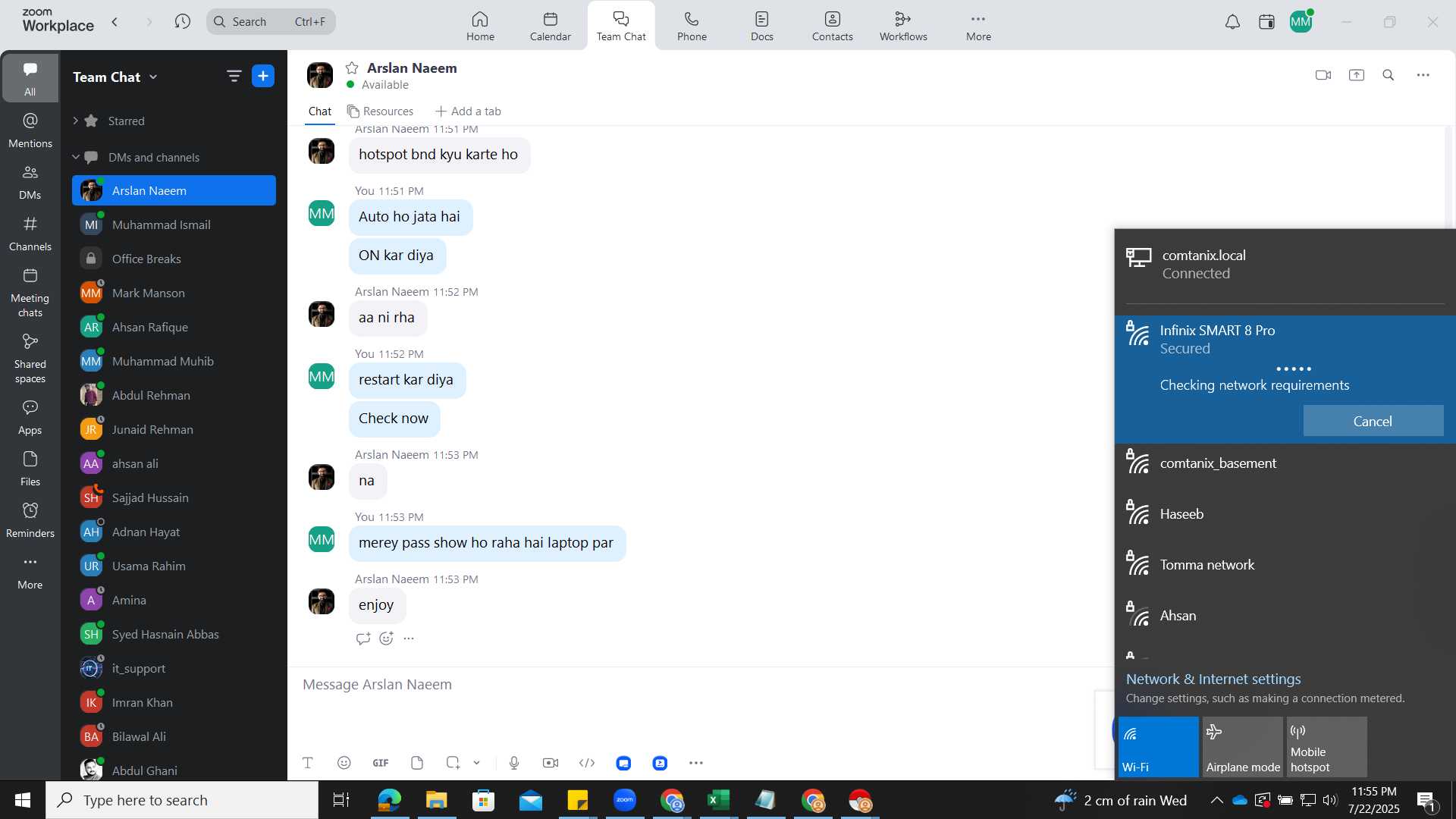Select the comtanix_basement Wi-Fi network
Image resolution: width=1456 pixels, height=819 pixels.
coord(1285,463)
